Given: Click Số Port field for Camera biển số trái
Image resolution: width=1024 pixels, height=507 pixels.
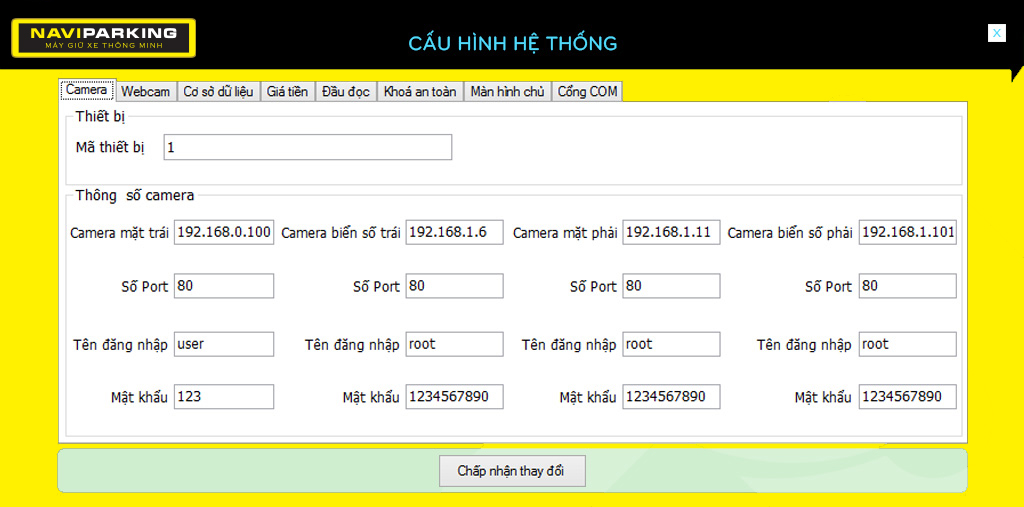Looking at the screenshot, I should 455,286.
